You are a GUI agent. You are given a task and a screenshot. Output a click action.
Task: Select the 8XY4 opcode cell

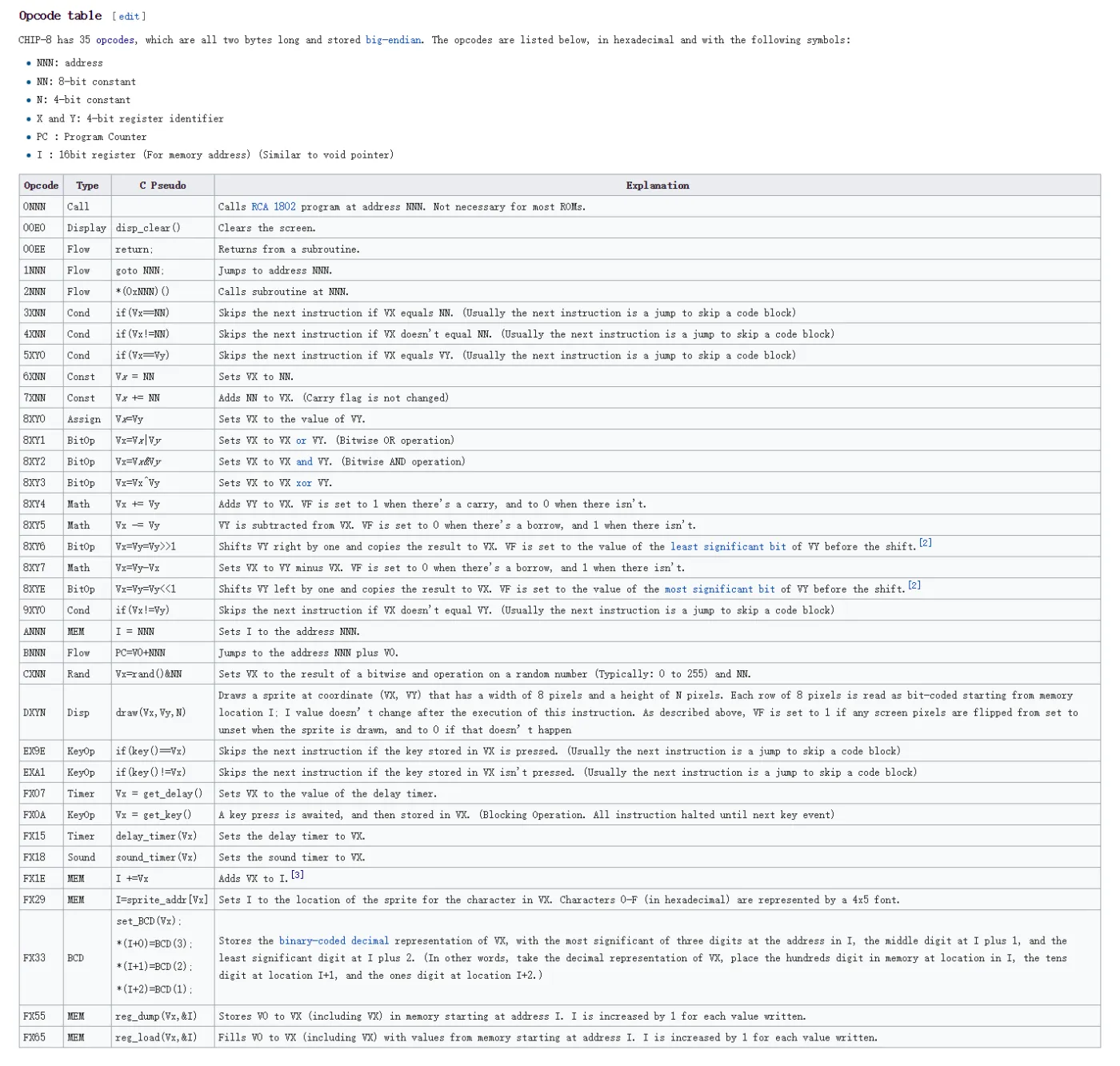[42, 504]
